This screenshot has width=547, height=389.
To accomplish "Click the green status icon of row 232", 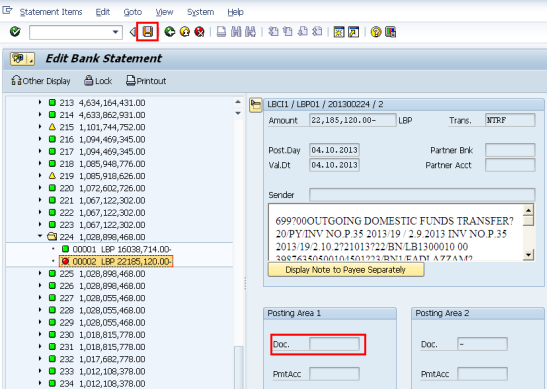I will coord(52,359).
